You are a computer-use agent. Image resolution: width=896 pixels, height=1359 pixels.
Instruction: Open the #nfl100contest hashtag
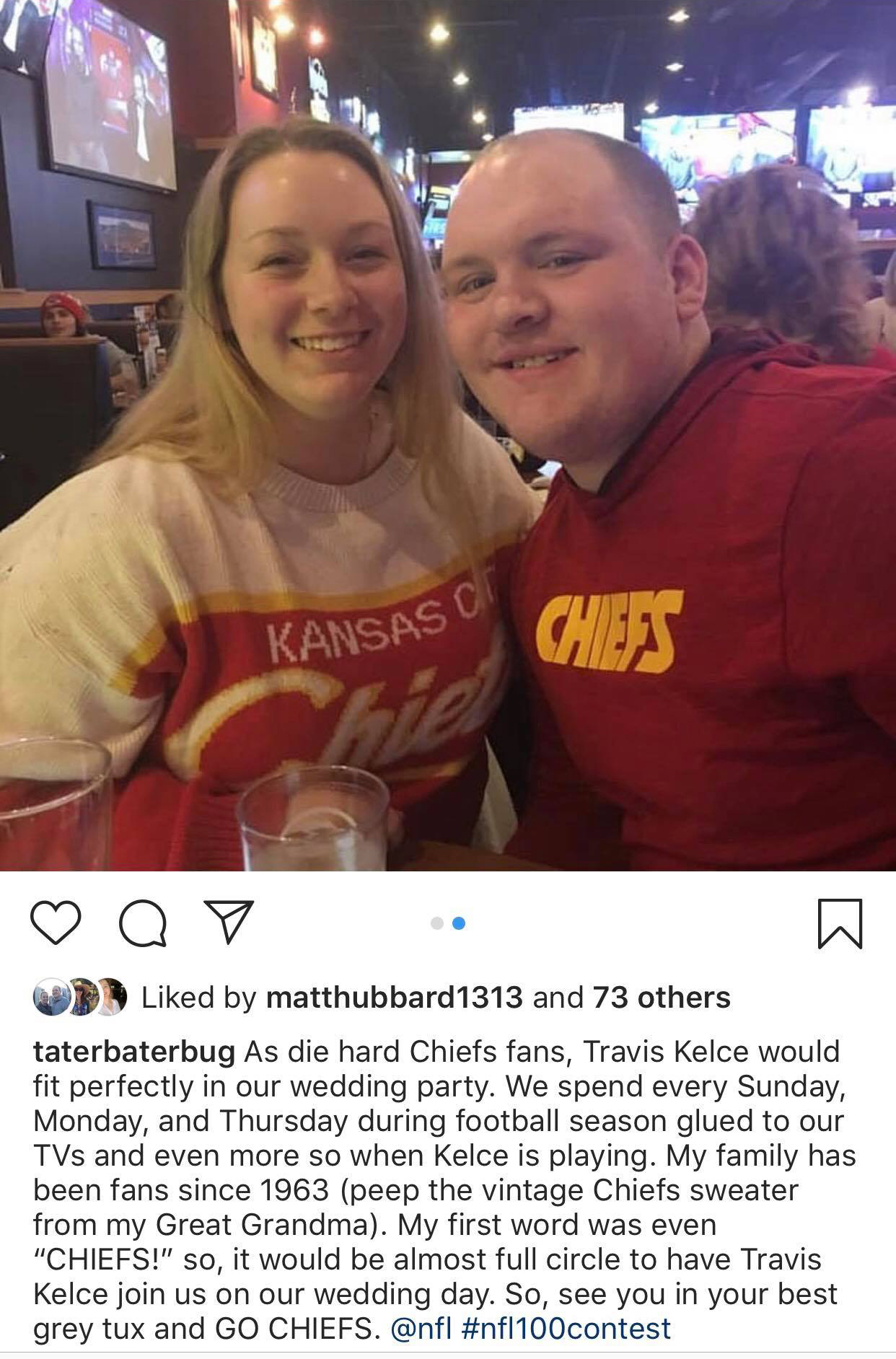pyautogui.click(x=566, y=1328)
